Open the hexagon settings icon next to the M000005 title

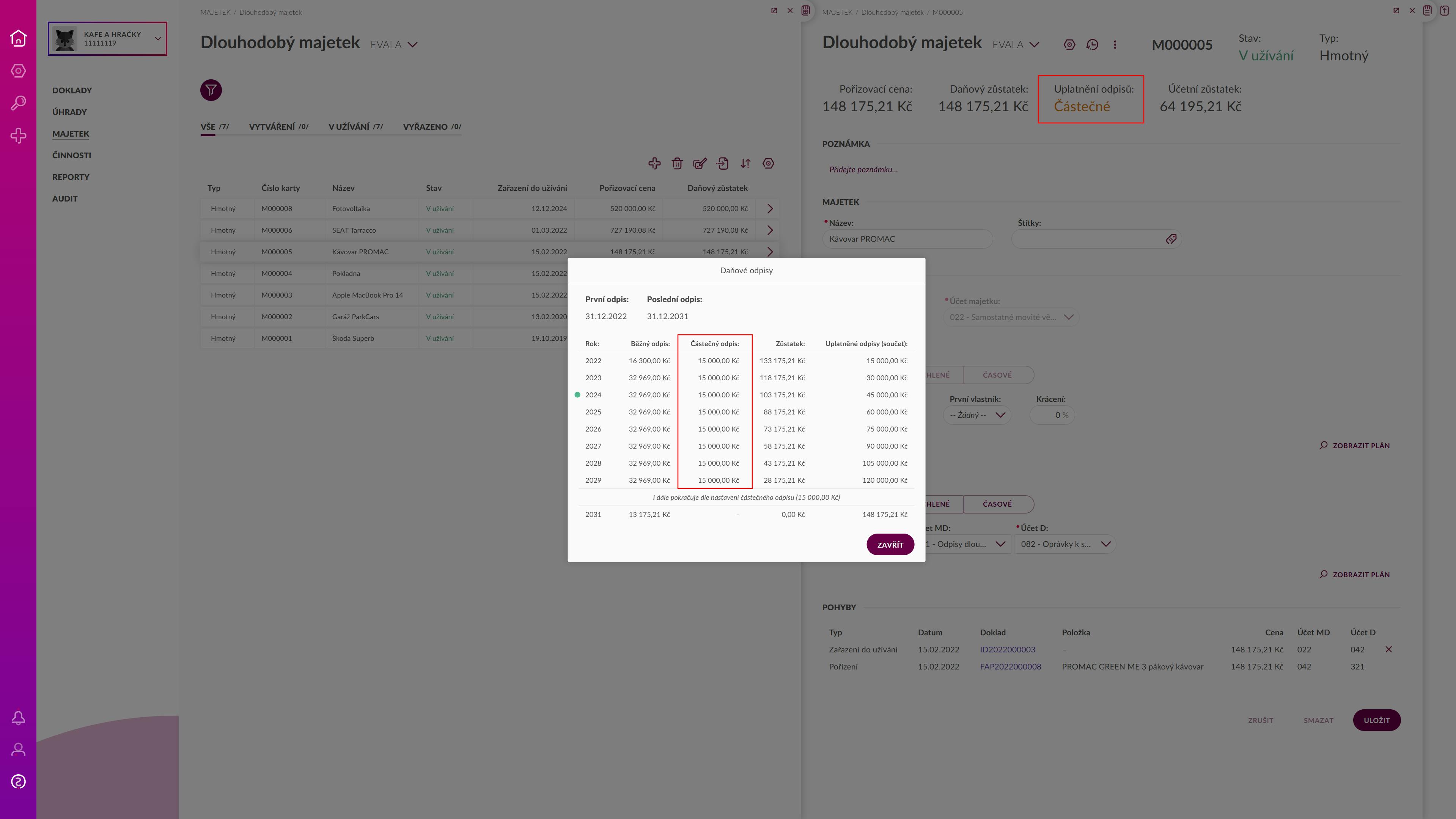[1069, 45]
